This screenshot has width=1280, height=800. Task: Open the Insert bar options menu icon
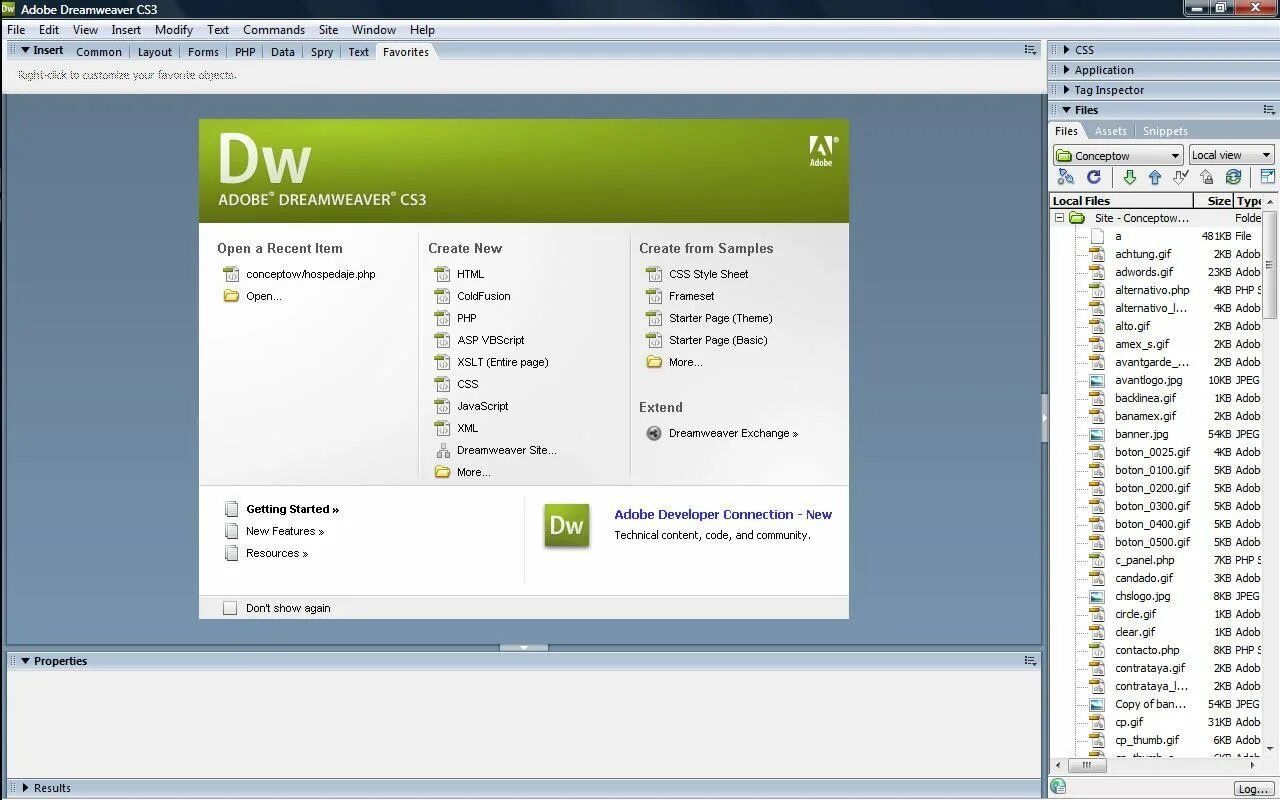(1030, 50)
